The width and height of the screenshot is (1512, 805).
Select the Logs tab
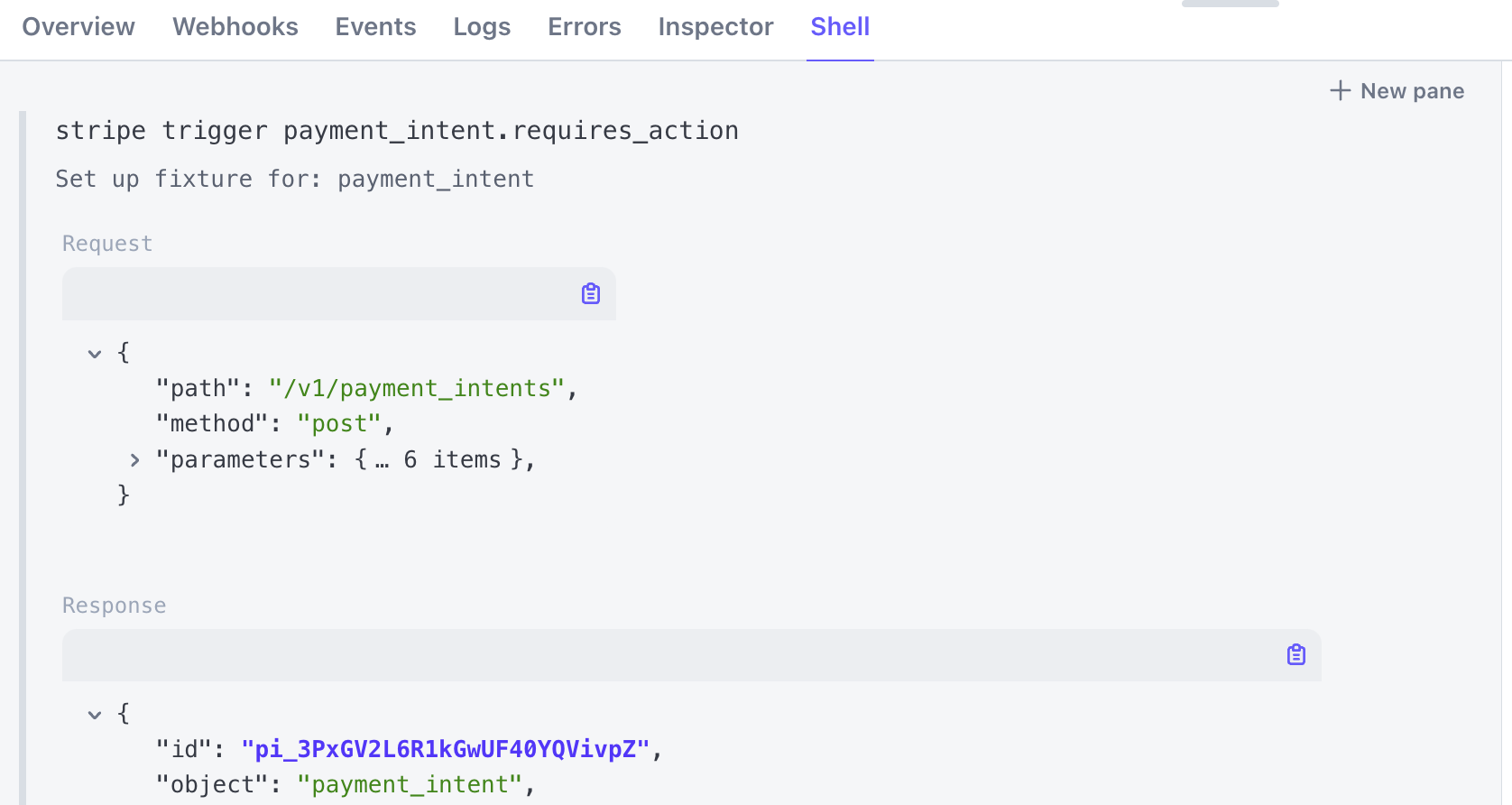[482, 27]
